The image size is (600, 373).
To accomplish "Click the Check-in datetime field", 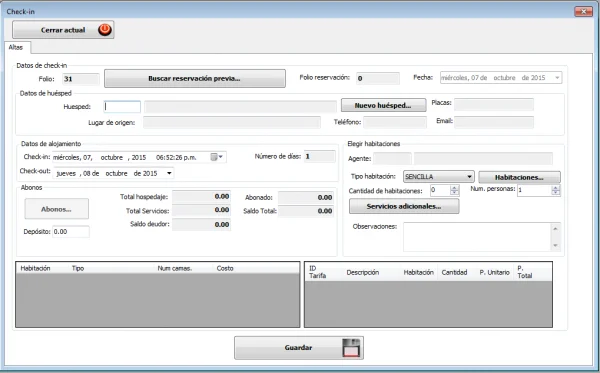I will tap(139, 157).
